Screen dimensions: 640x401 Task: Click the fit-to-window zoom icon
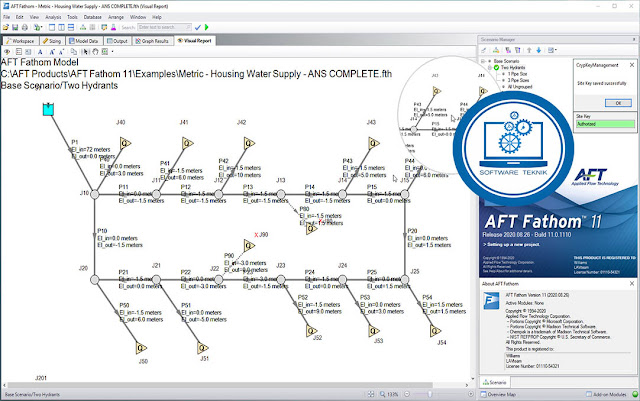coord(371,394)
